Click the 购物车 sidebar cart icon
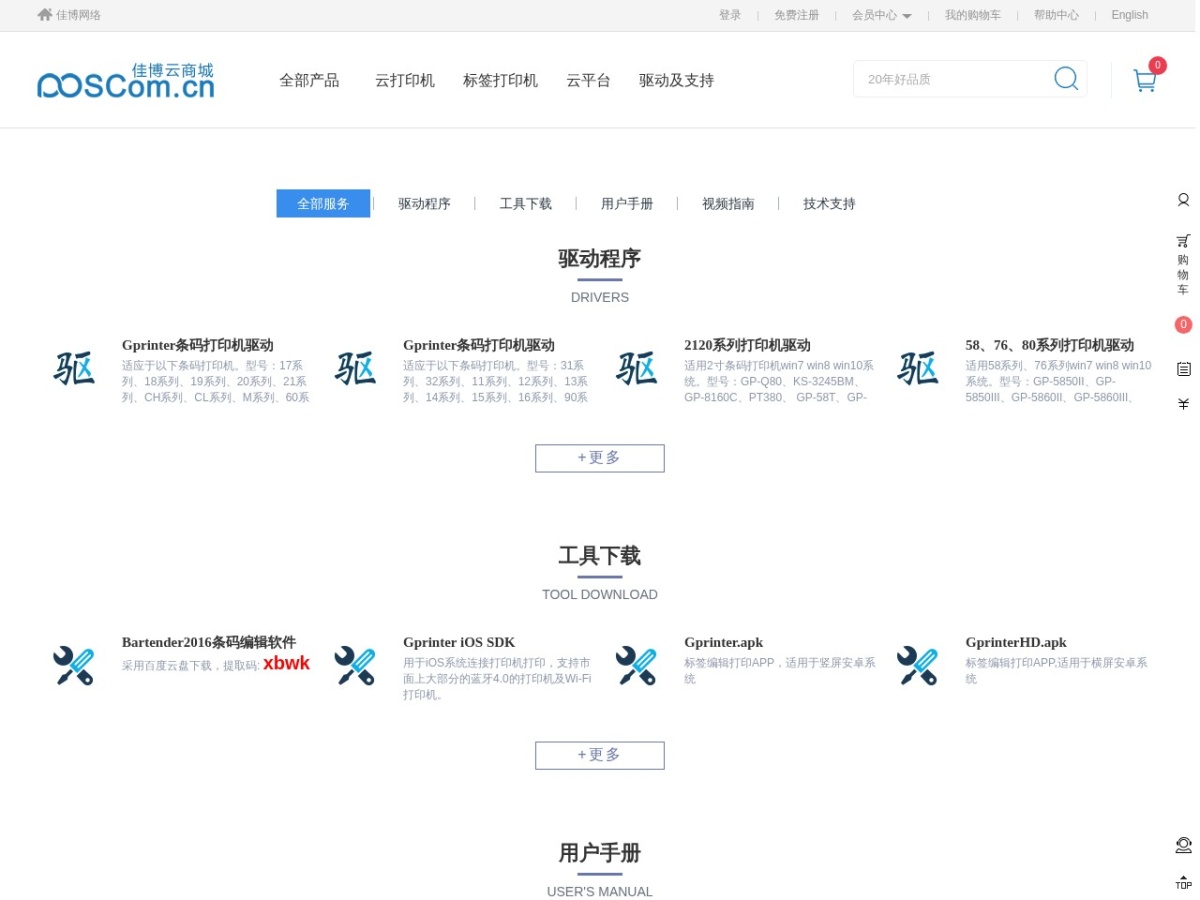The width and height of the screenshot is (1200, 900). coord(1183,264)
